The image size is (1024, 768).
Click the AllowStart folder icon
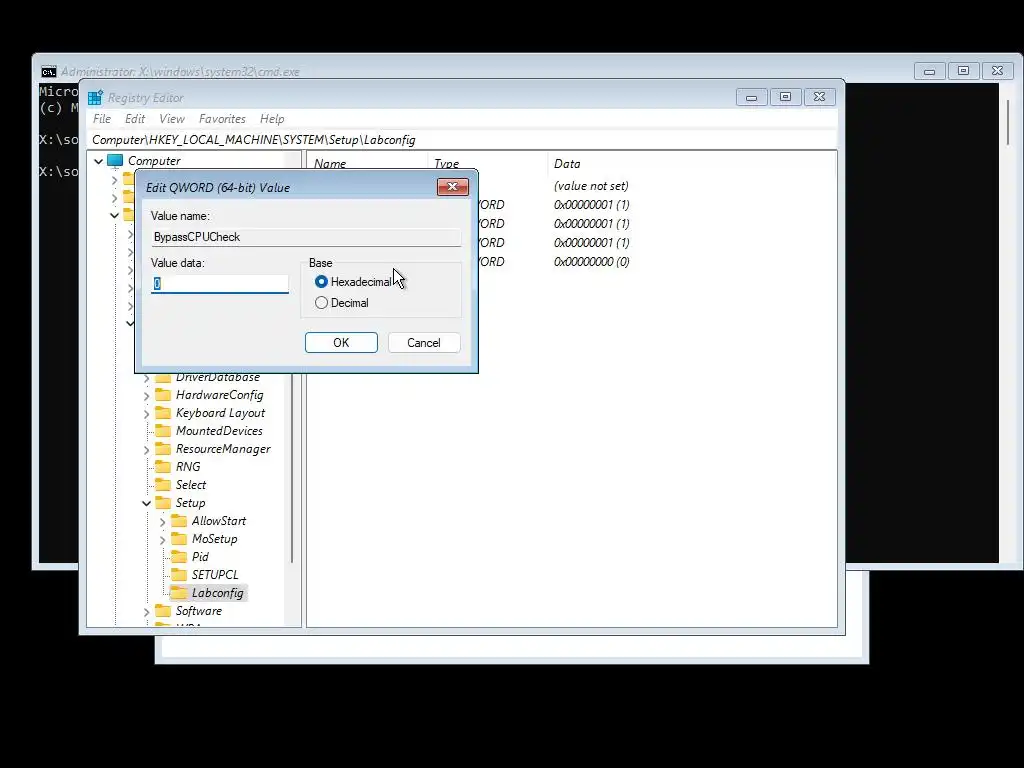179,520
